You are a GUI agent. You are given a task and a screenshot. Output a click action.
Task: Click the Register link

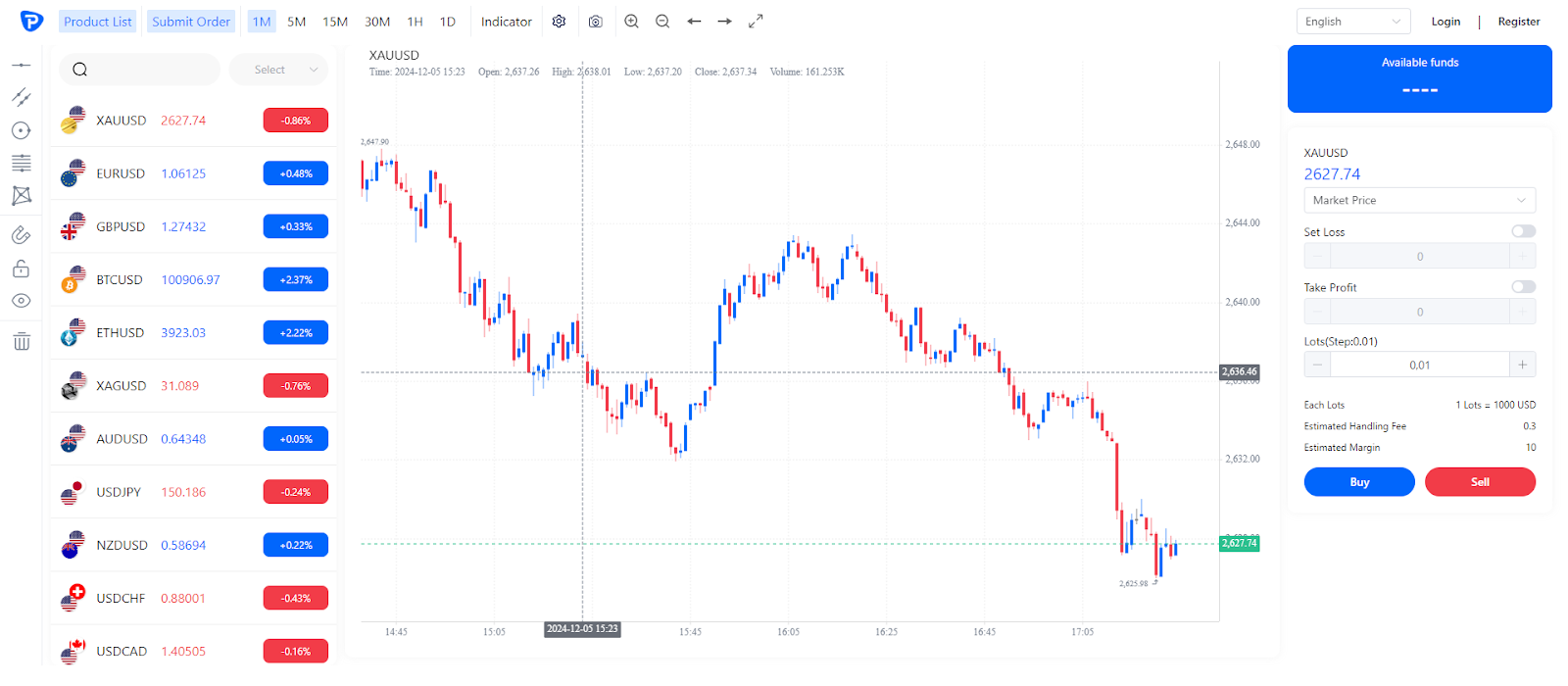pyautogui.click(x=1518, y=22)
